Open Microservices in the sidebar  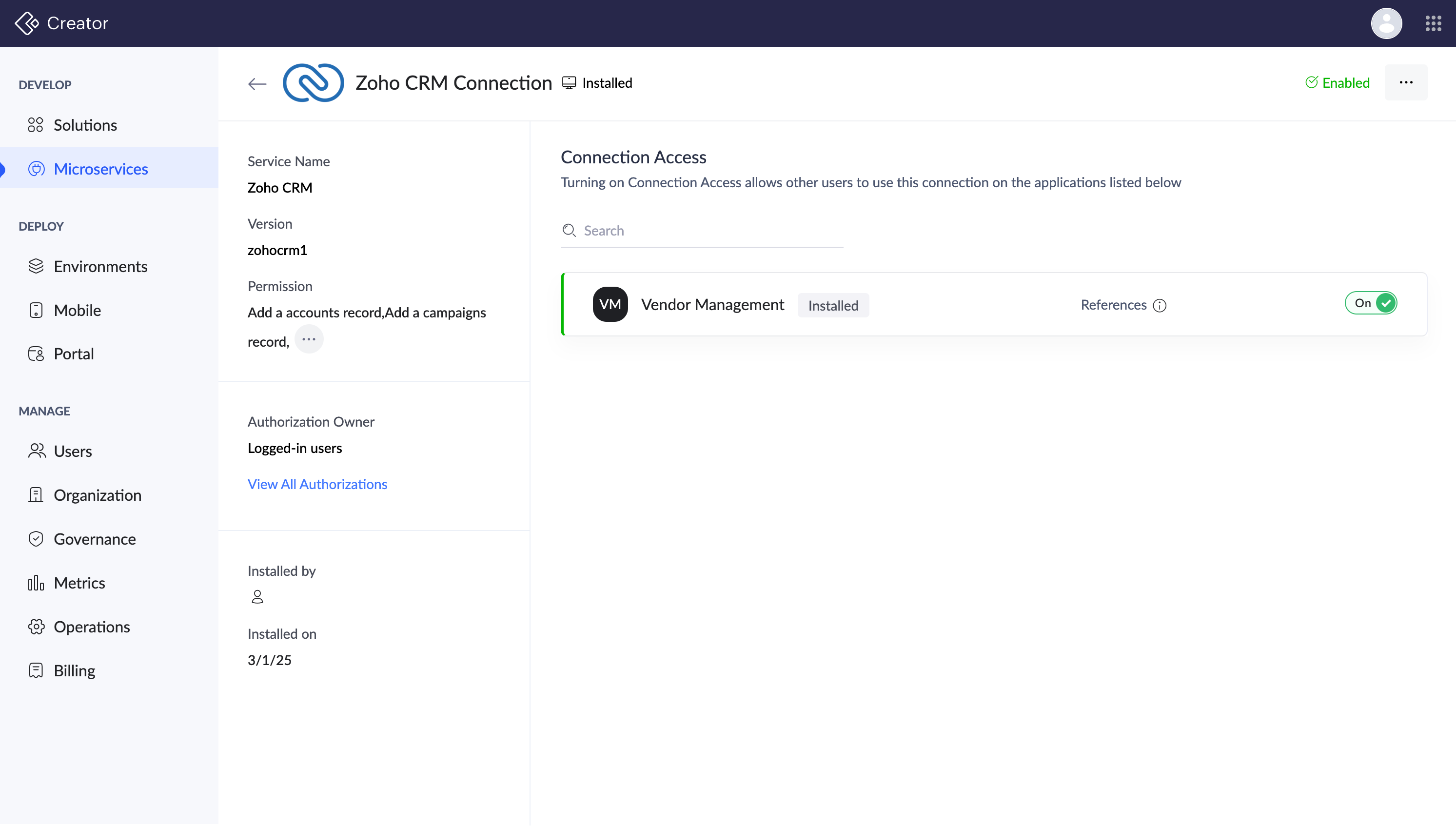tap(100, 169)
